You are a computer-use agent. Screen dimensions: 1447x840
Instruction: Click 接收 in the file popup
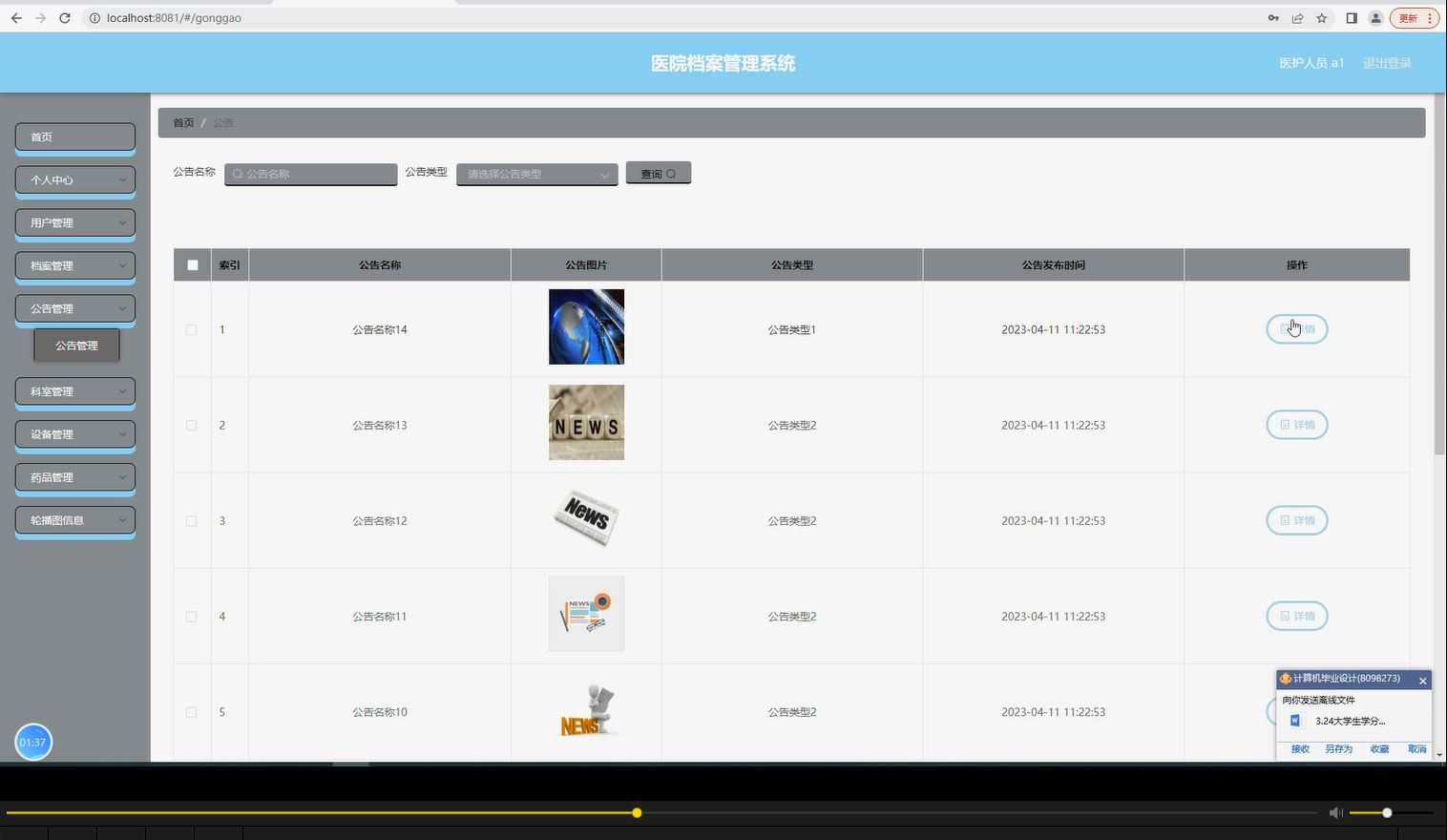pyautogui.click(x=1300, y=749)
